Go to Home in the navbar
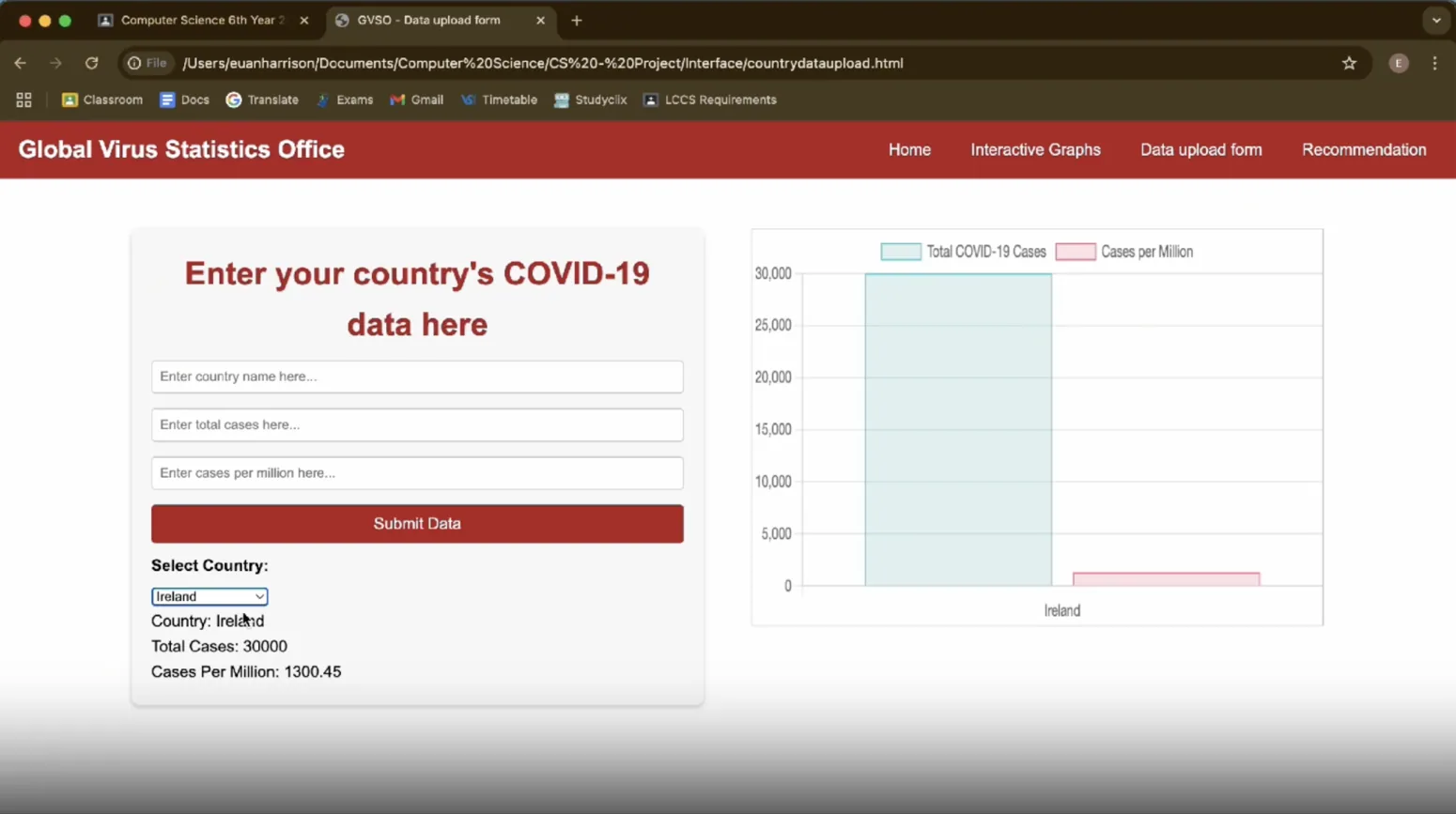The width and height of the screenshot is (1456, 814). pyautogui.click(x=909, y=149)
